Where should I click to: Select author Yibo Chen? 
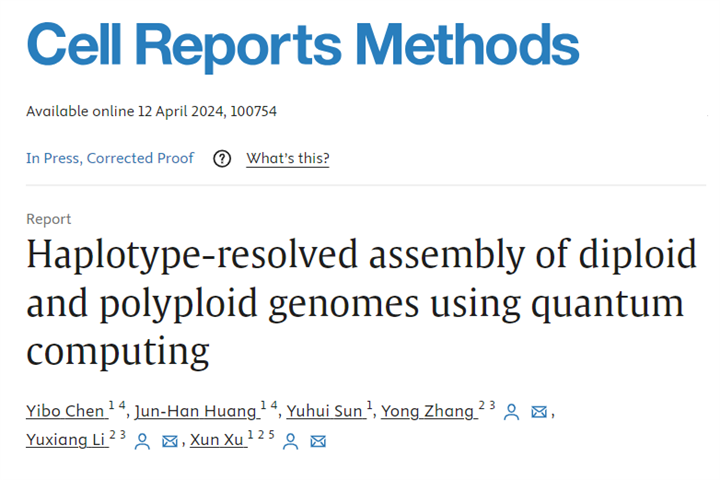coord(64,411)
